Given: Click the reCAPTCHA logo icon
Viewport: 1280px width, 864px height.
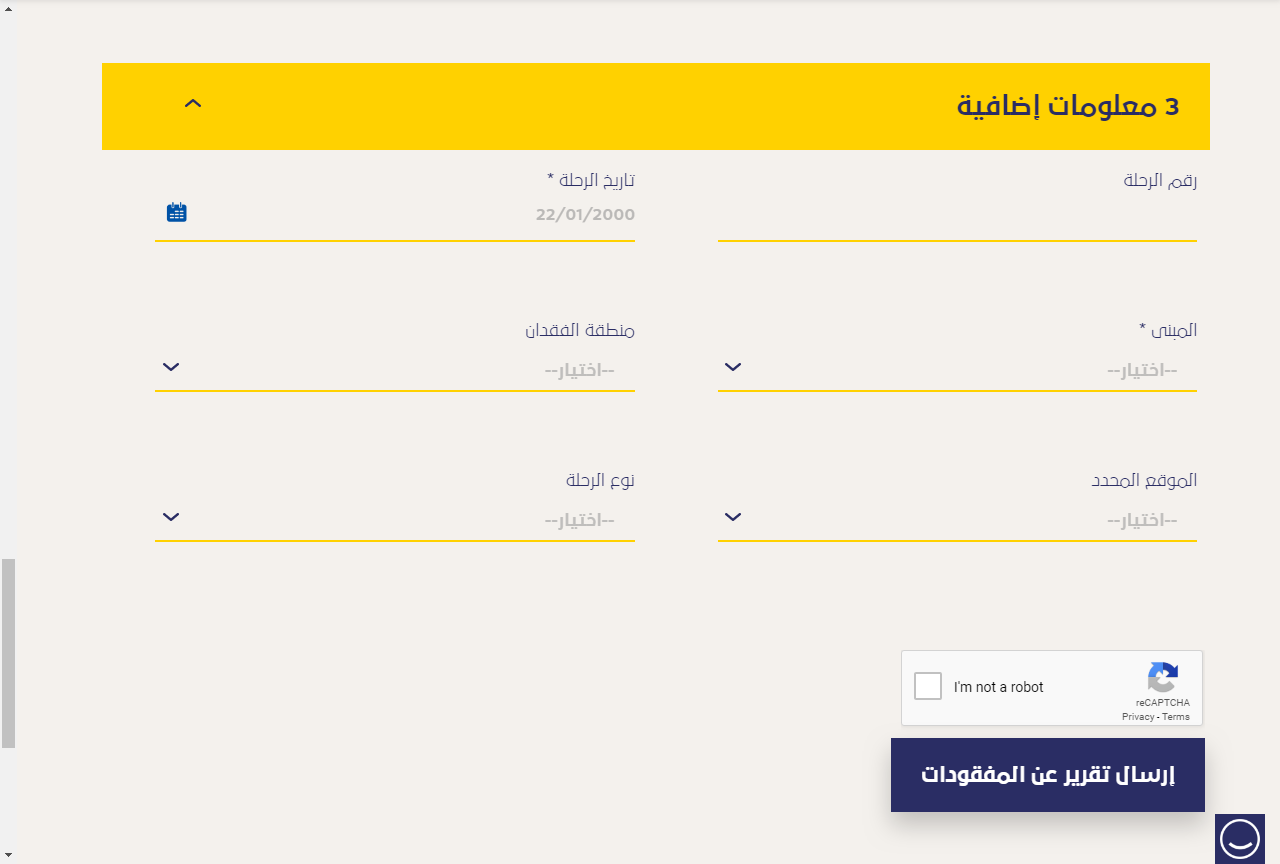Looking at the screenshot, I should pyautogui.click(x=1162, y=677).
